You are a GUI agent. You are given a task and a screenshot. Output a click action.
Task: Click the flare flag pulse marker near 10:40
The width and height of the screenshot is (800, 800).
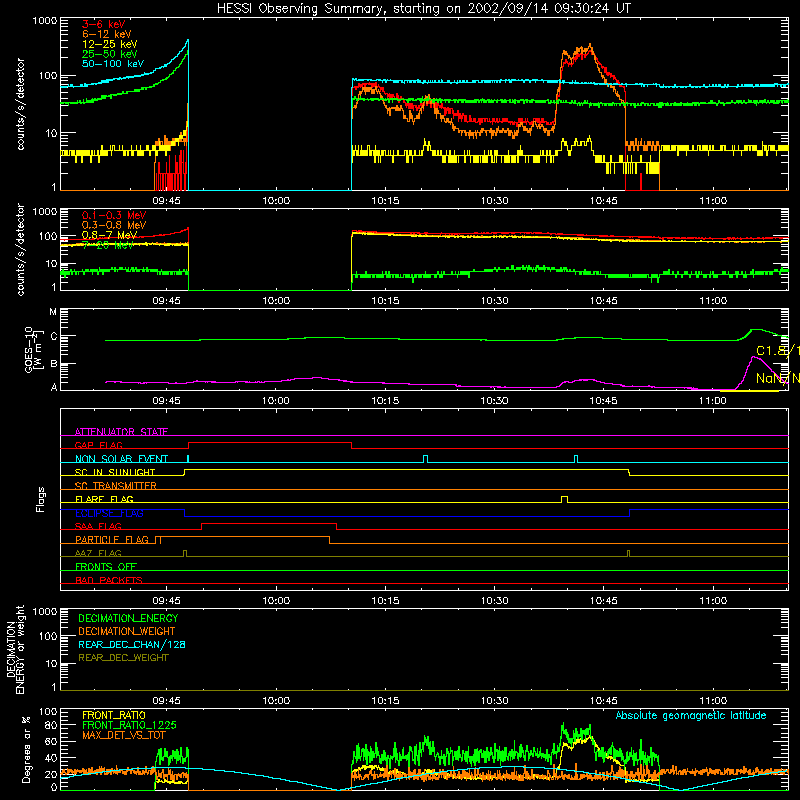(x=564, y=499)
